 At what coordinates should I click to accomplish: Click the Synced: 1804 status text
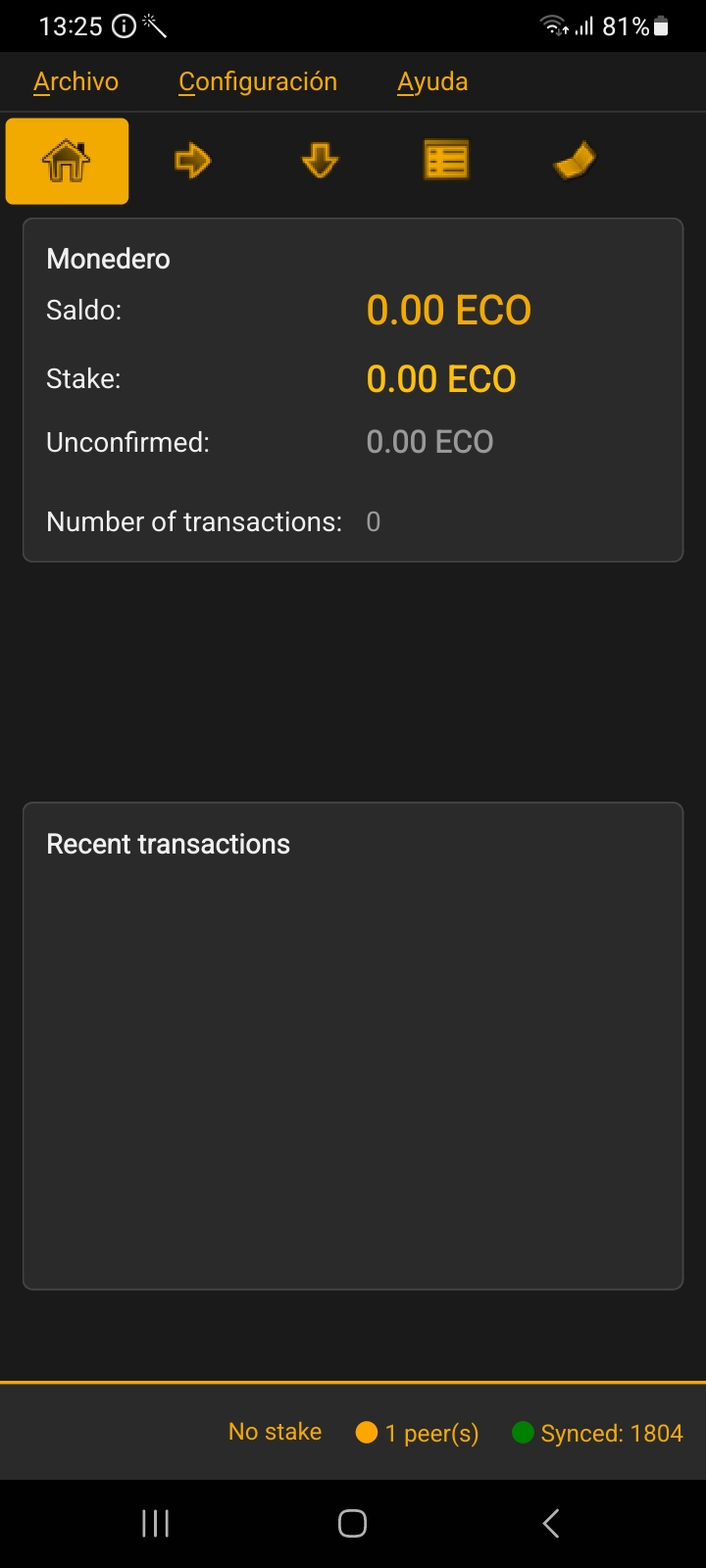coord(611,1434)
